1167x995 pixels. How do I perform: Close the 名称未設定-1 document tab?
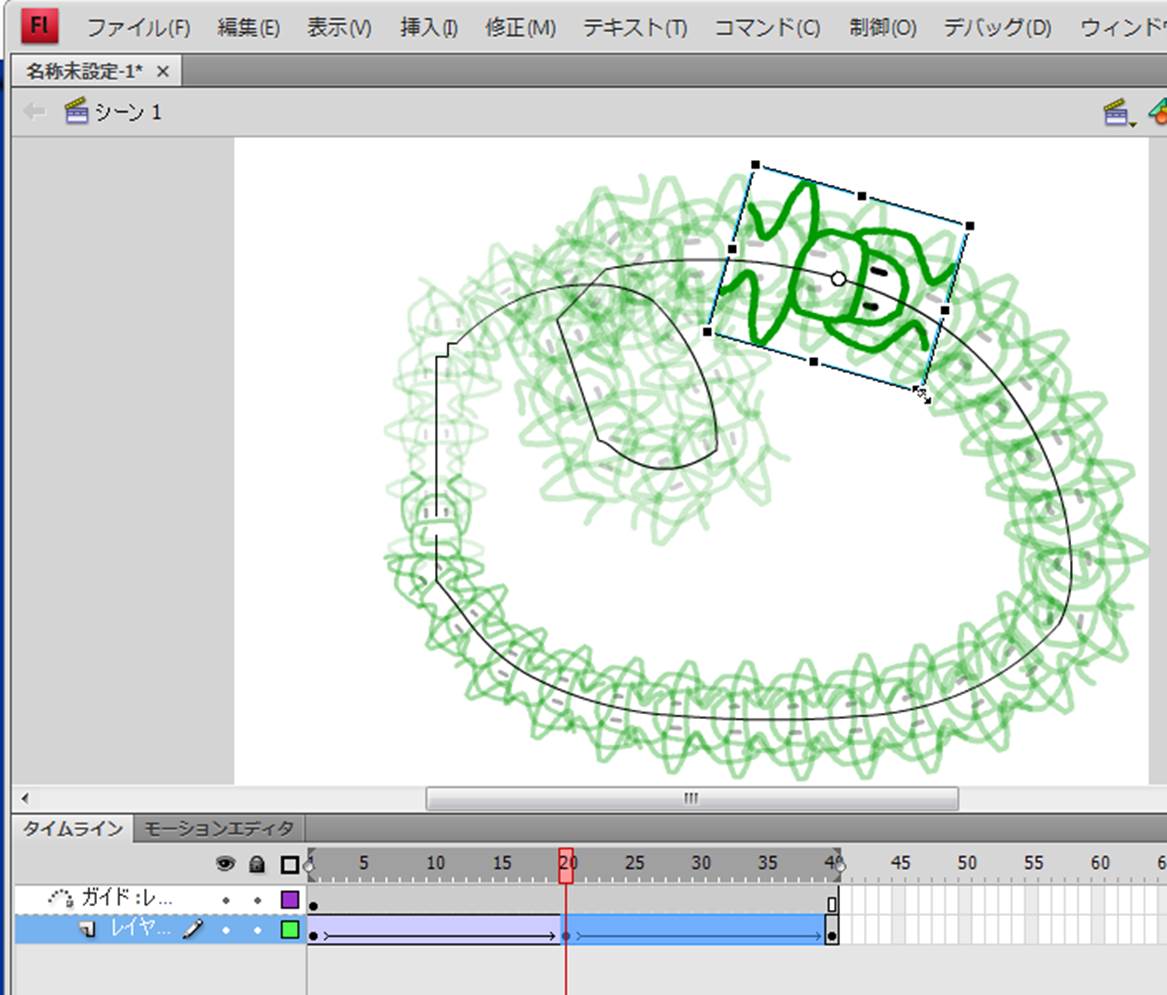point(163,71)
